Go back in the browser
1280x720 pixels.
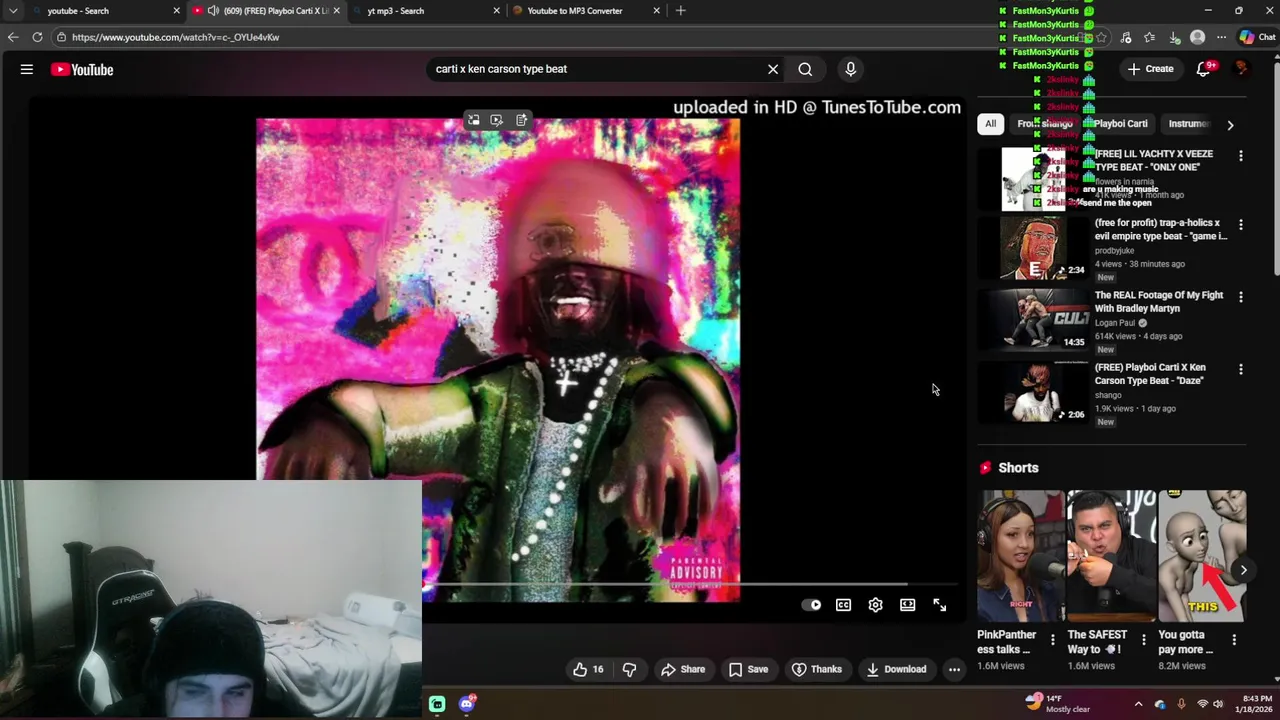[13, 37]
